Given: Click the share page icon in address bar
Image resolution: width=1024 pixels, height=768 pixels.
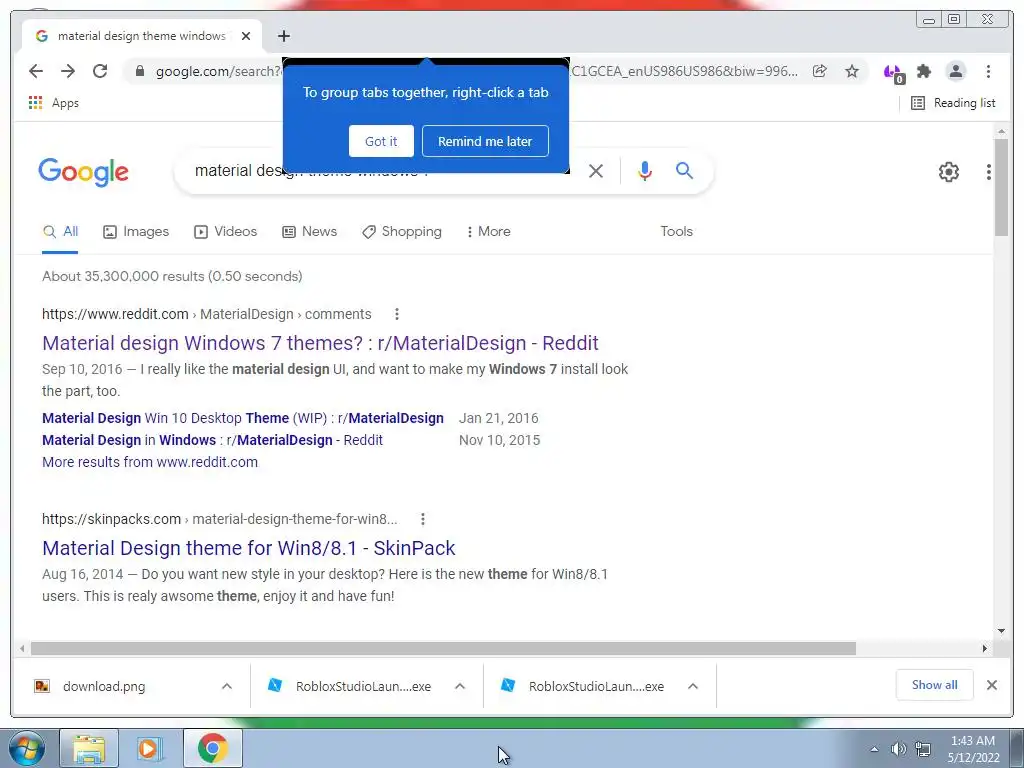Looking at the screenshot, I should pos(820,71).
